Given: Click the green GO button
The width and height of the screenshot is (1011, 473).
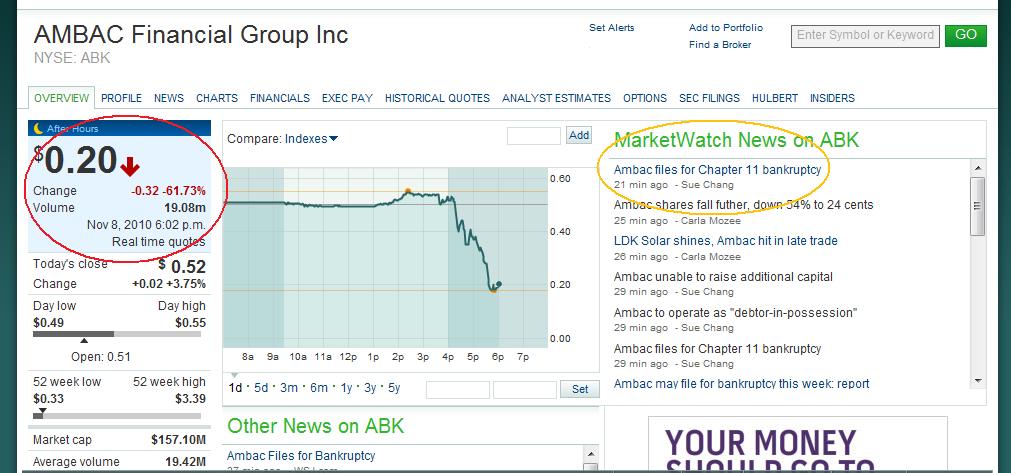Looking at the screenshot, I should [965, 35].
